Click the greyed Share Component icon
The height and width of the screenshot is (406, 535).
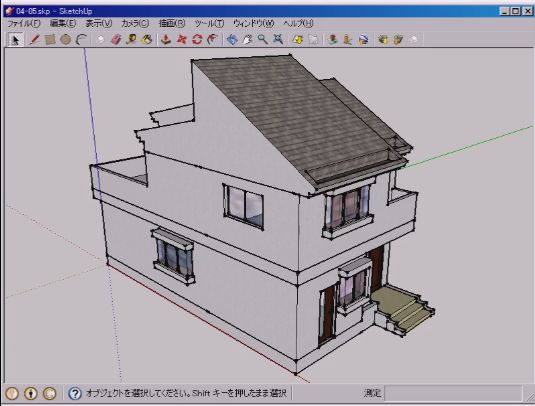[414, 40]
